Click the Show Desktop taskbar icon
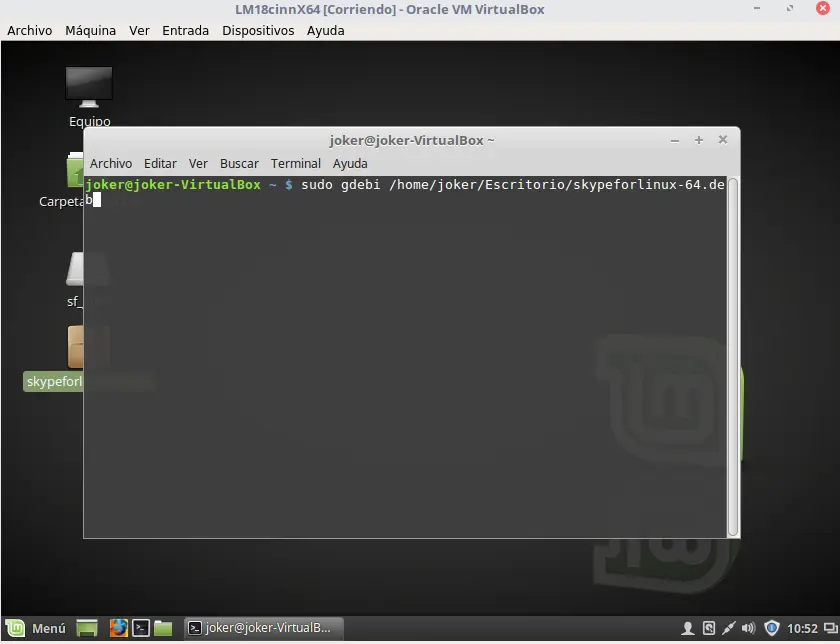The width and height of the screenshot is (840, 644). pyautogui.click(x=87, y=628)
